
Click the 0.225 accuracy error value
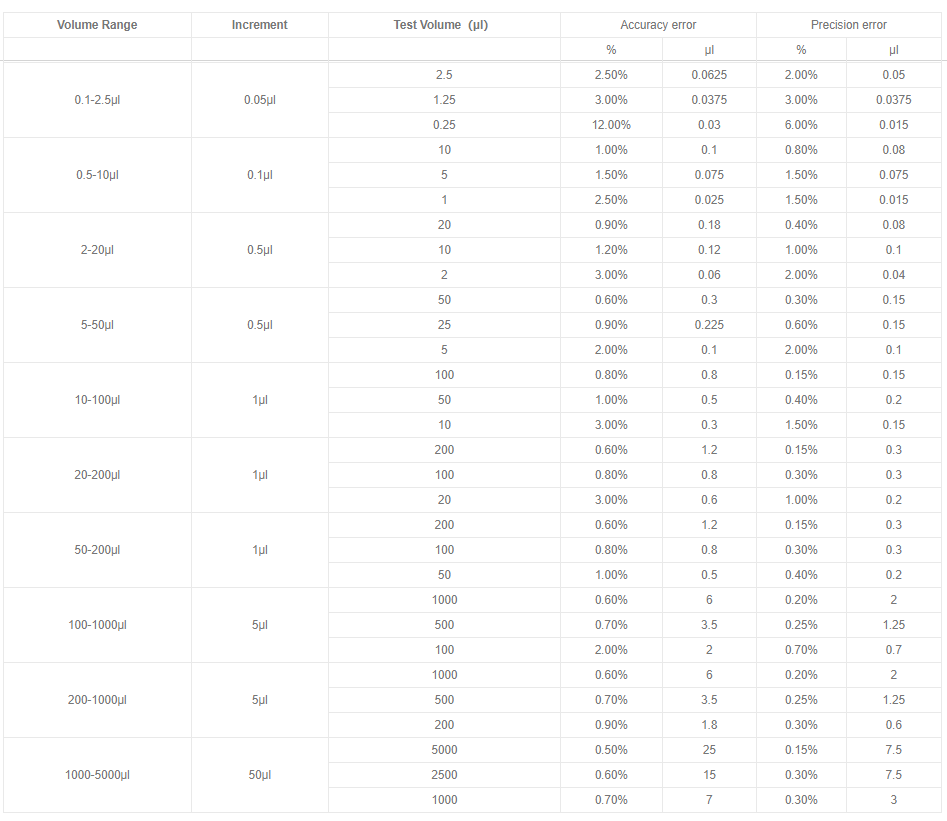click(709, 325)
